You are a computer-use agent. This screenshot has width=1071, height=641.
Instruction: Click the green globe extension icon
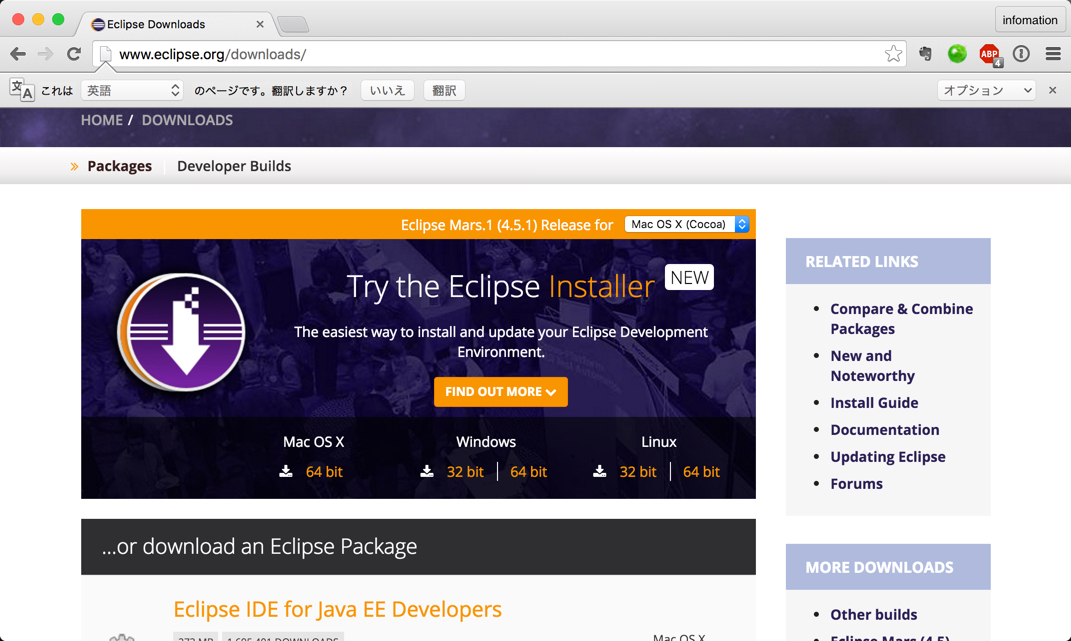[x=957, y=54]
